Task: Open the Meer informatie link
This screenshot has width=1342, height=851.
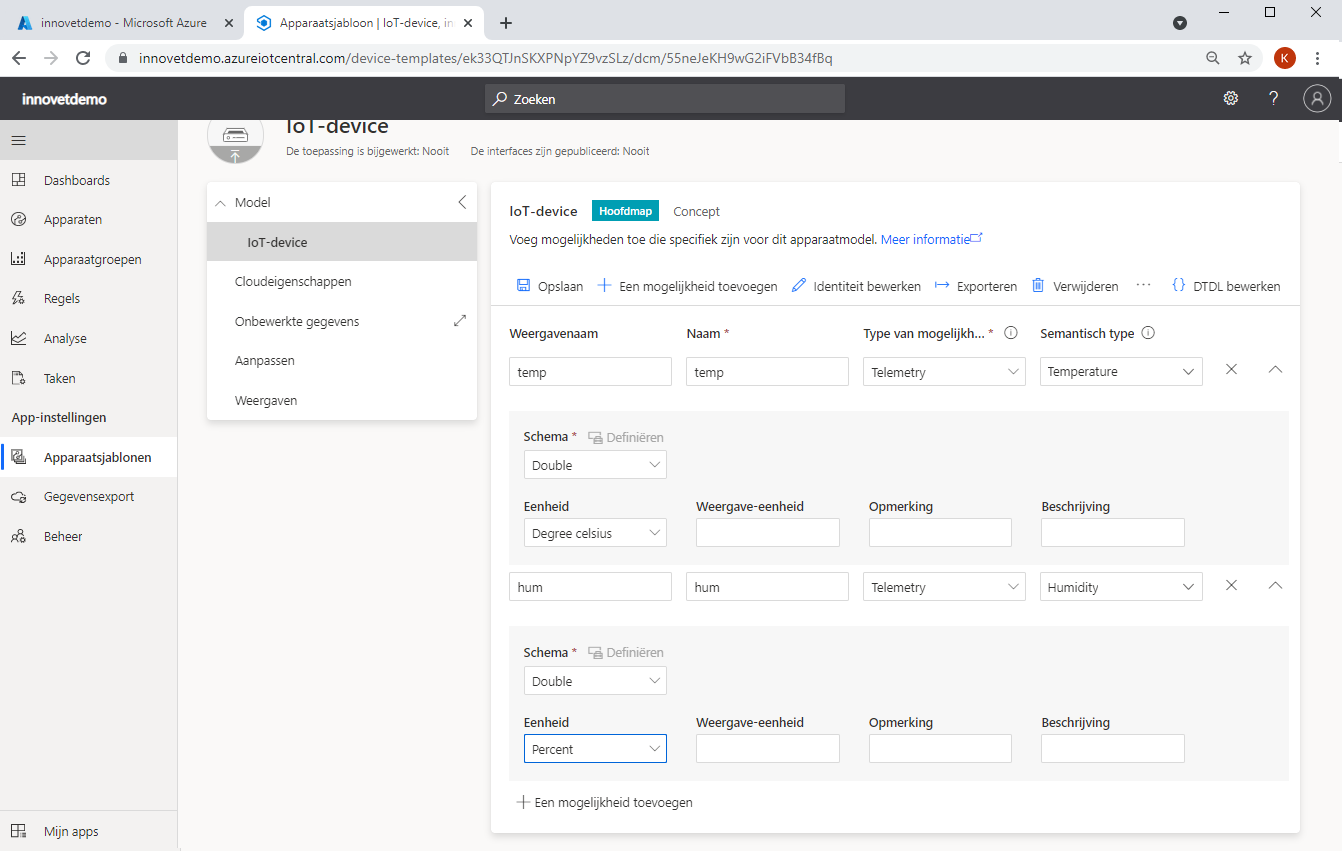Action: click(931, 239)
